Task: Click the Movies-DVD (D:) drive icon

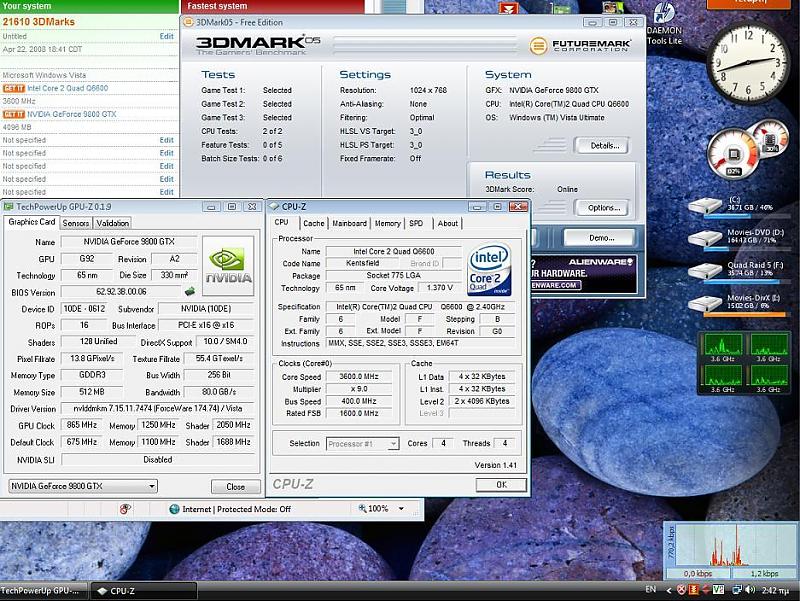Action: point(705,239)
